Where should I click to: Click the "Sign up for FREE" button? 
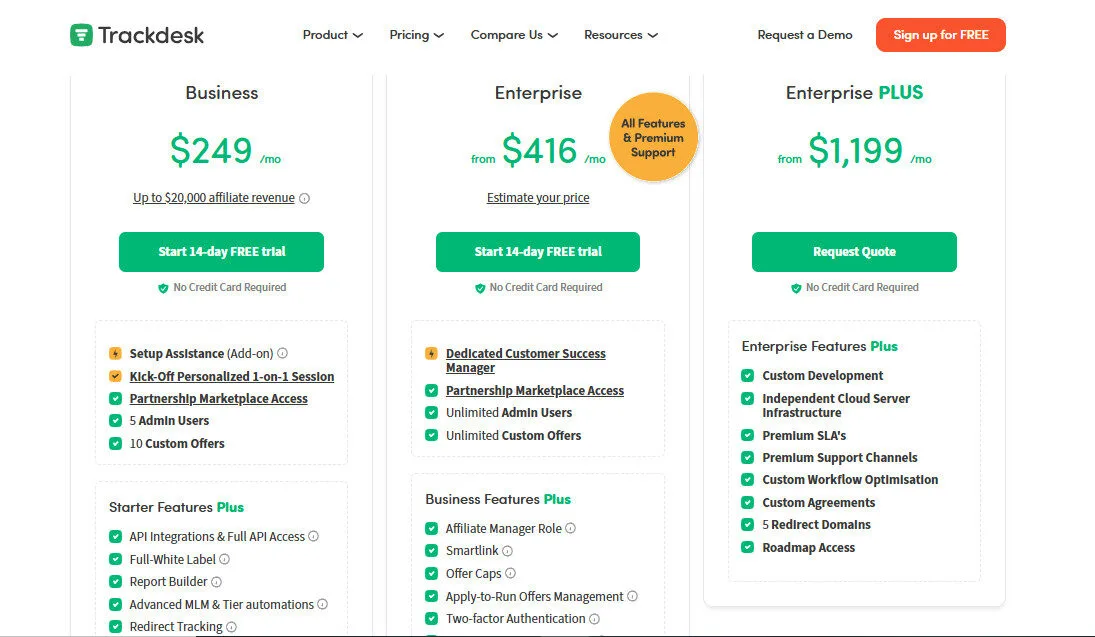point(940,34)
